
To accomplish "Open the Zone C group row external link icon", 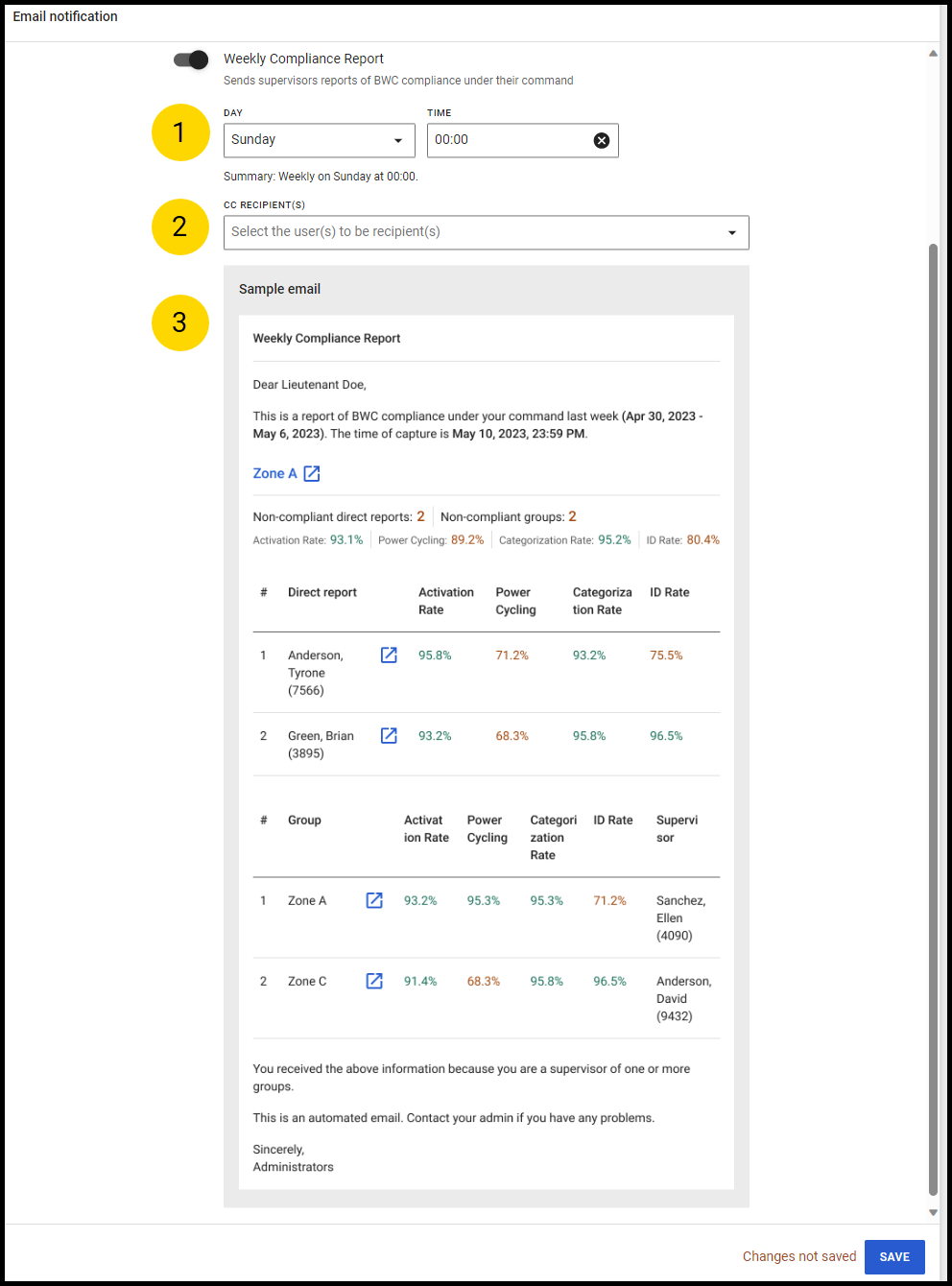I will click(373, 981).
